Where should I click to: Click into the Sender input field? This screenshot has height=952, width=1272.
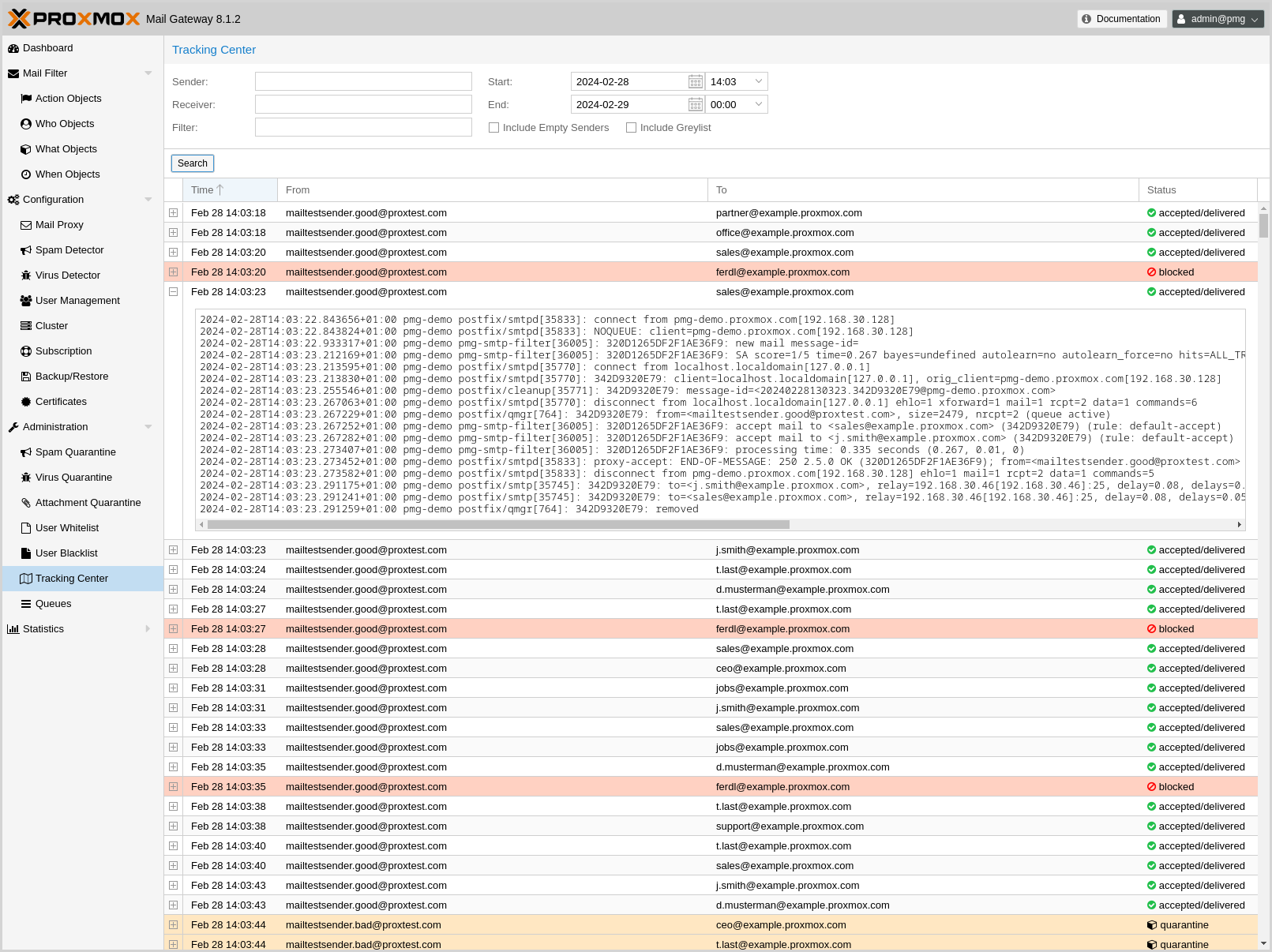tap(363, 82)
